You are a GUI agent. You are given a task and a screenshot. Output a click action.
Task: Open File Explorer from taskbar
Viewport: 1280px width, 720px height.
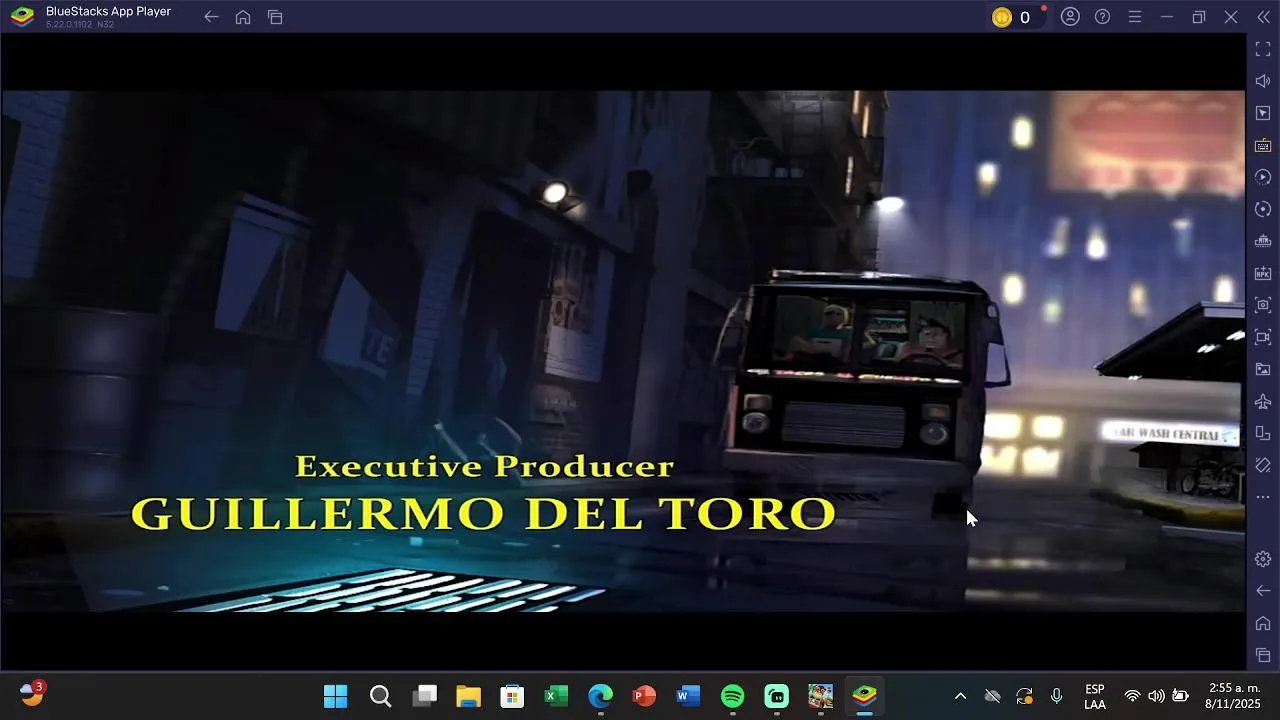(x=468, y=696)
